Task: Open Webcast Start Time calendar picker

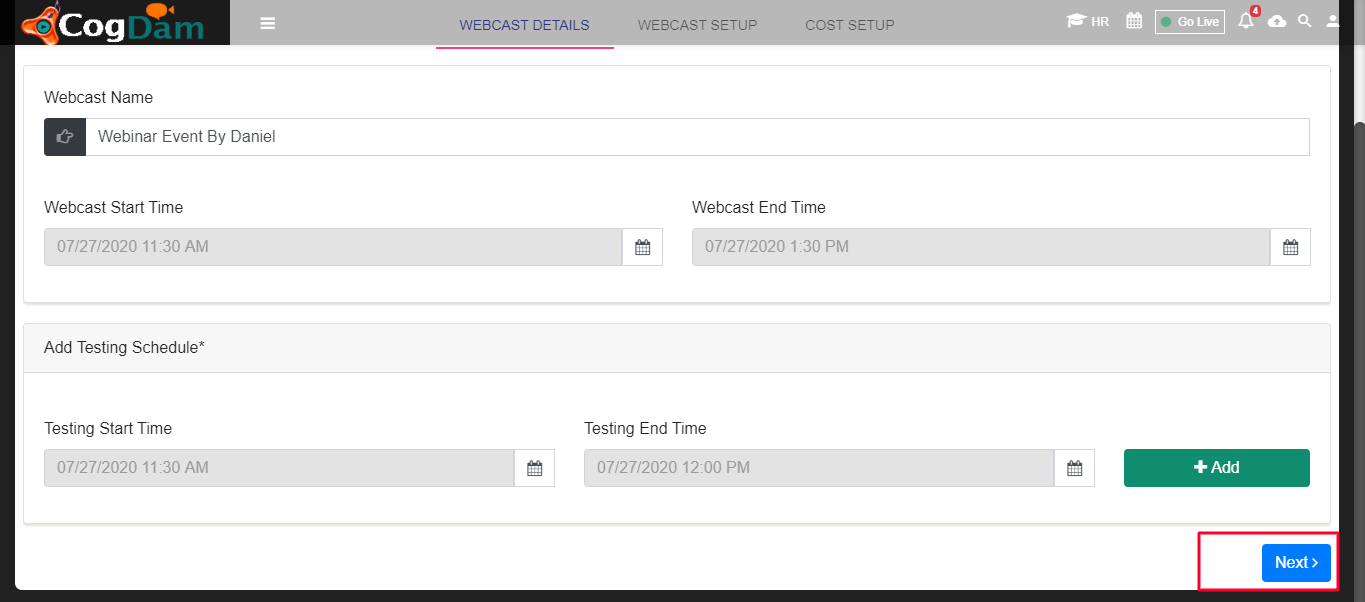Action: [x=643, y=247]
